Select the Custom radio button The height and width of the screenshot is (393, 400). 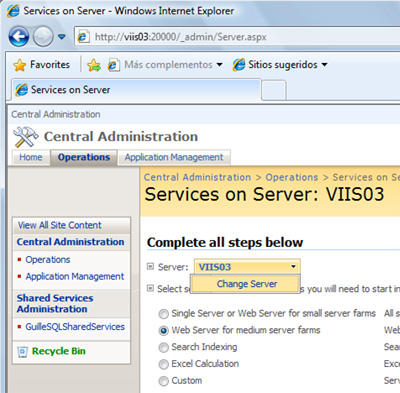(163, 381)
